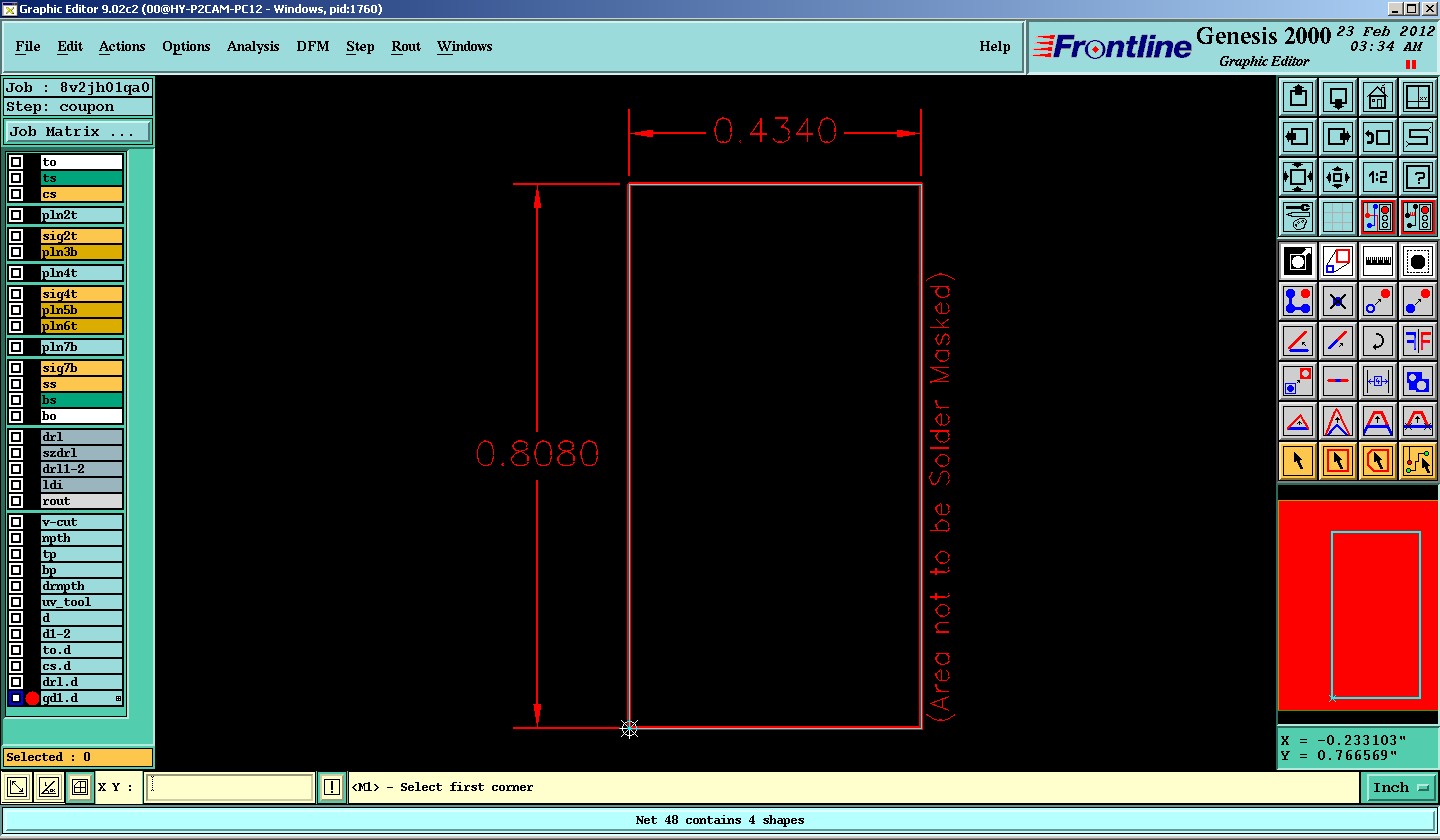Select the drnpth layer row

82,586
